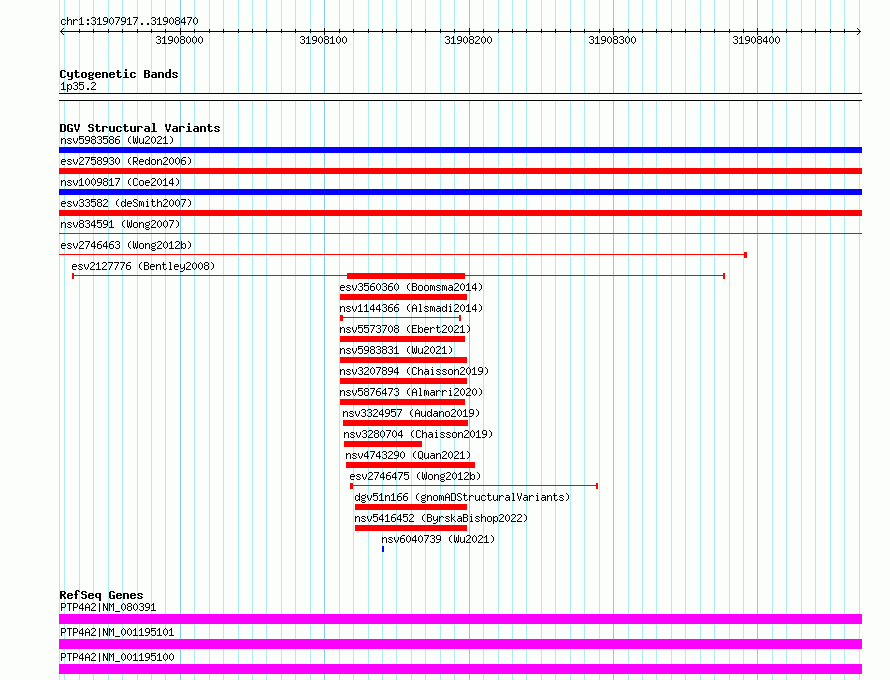This screenshot has height=680, width=890.
Task: Click the red dgv51n166 variant bar
Action: pos(411,507)
